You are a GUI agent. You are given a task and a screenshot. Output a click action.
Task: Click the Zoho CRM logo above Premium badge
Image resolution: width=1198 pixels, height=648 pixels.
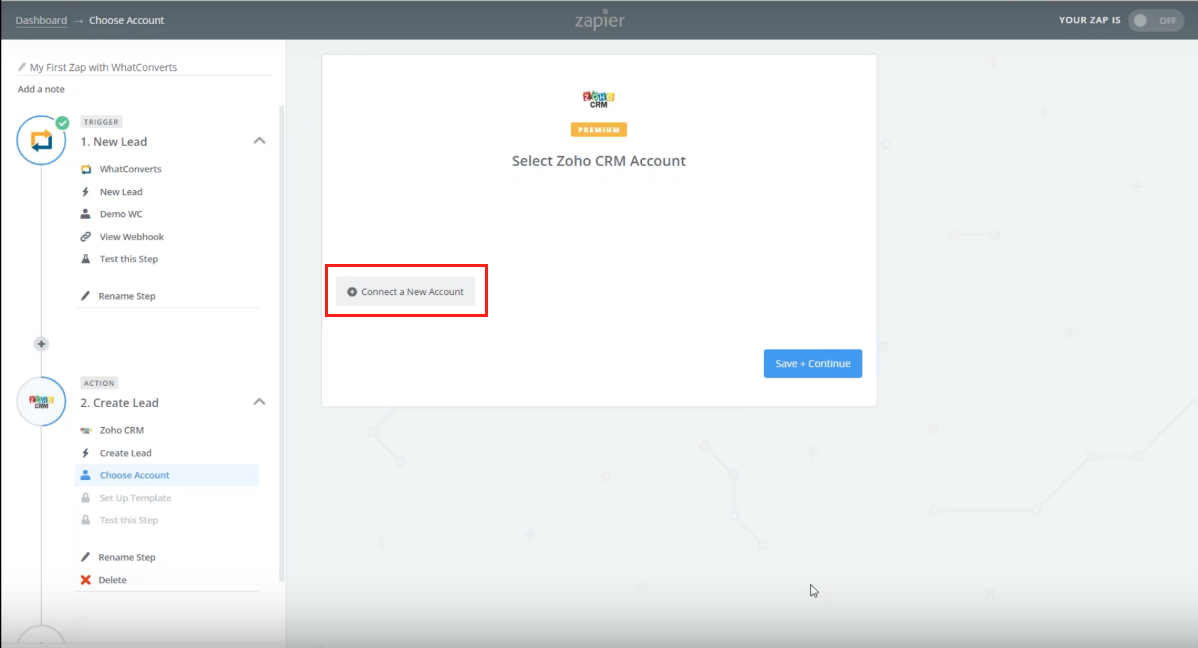(x=599, y=99)
